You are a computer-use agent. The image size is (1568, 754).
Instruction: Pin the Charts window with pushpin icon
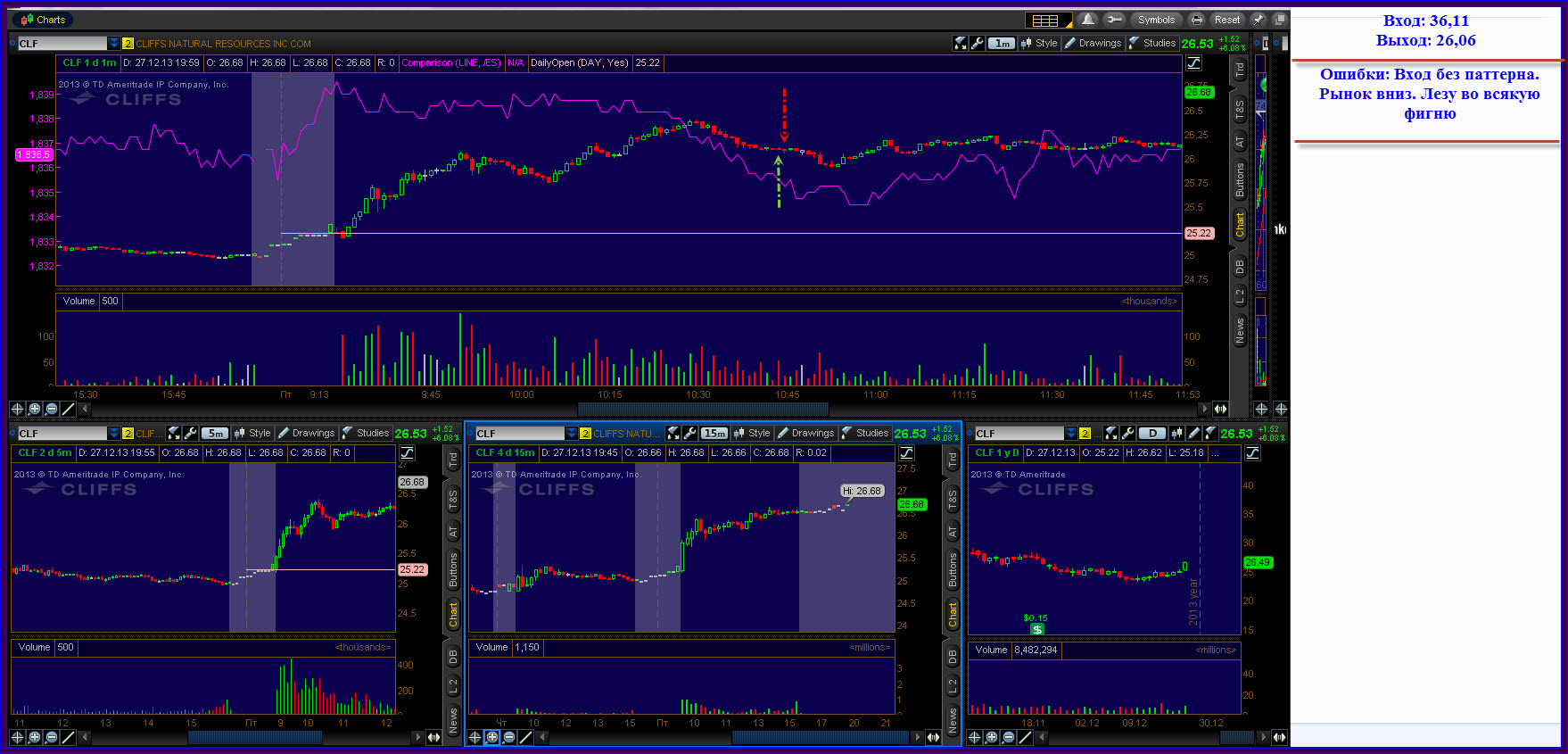(1259, 20)
